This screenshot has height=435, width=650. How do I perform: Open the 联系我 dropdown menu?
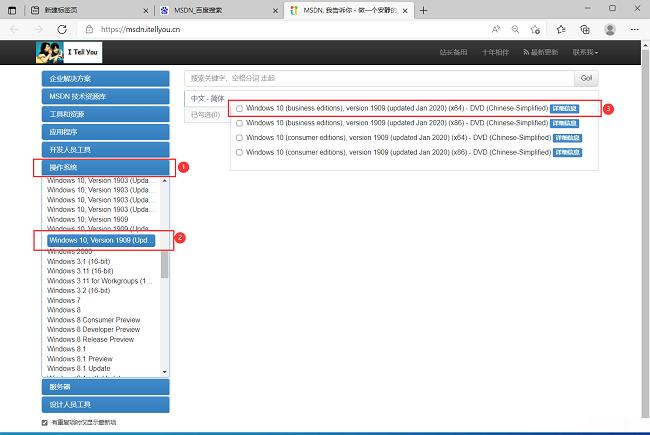(585, 52)
